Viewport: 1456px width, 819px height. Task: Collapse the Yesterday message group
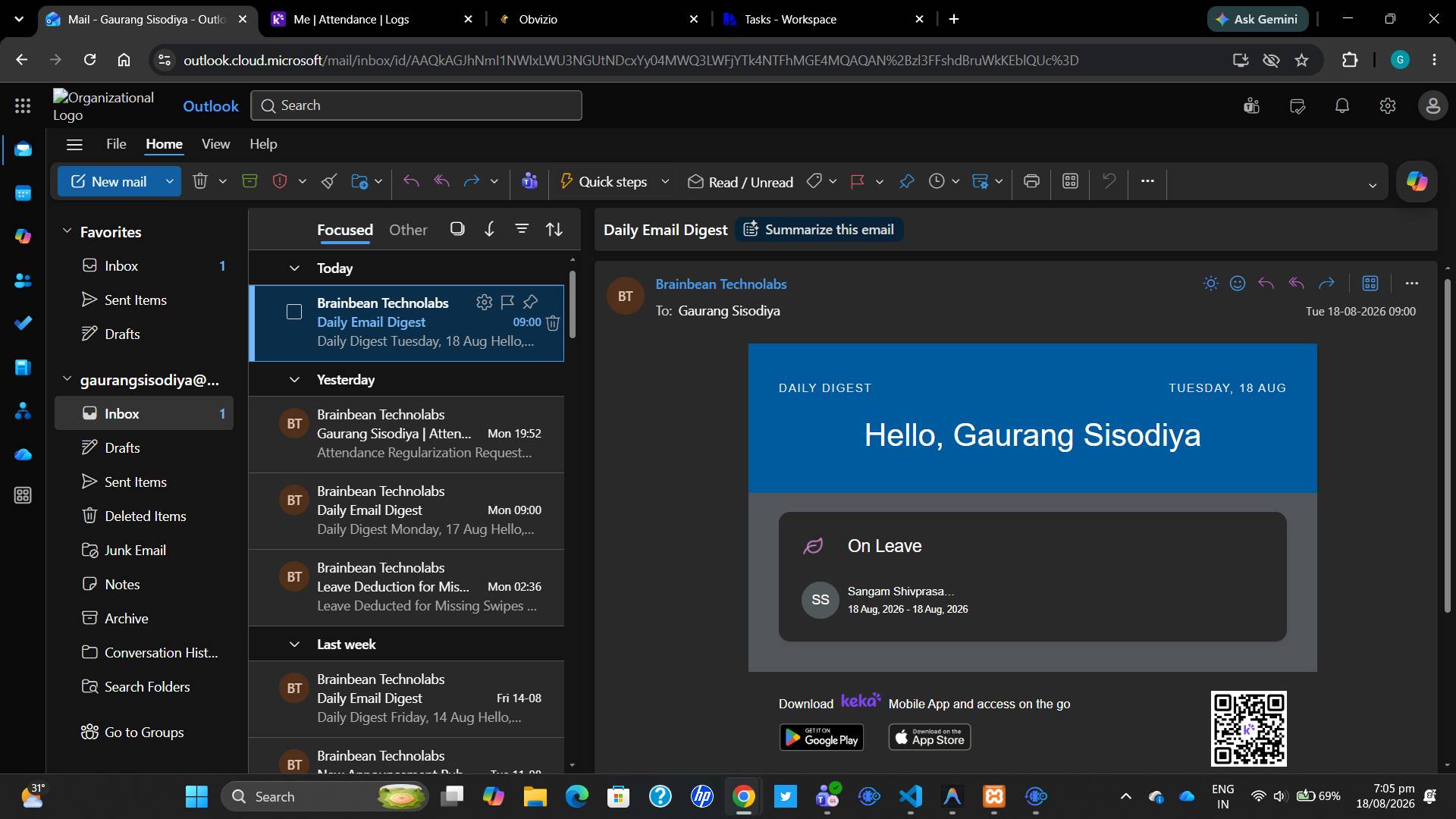[294, 379]
